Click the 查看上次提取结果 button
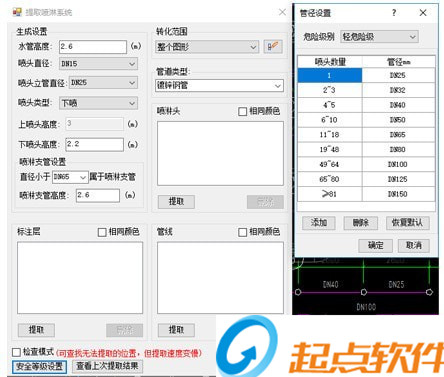Viewport: 444px width, 377px height. click(x=107, y=366)
